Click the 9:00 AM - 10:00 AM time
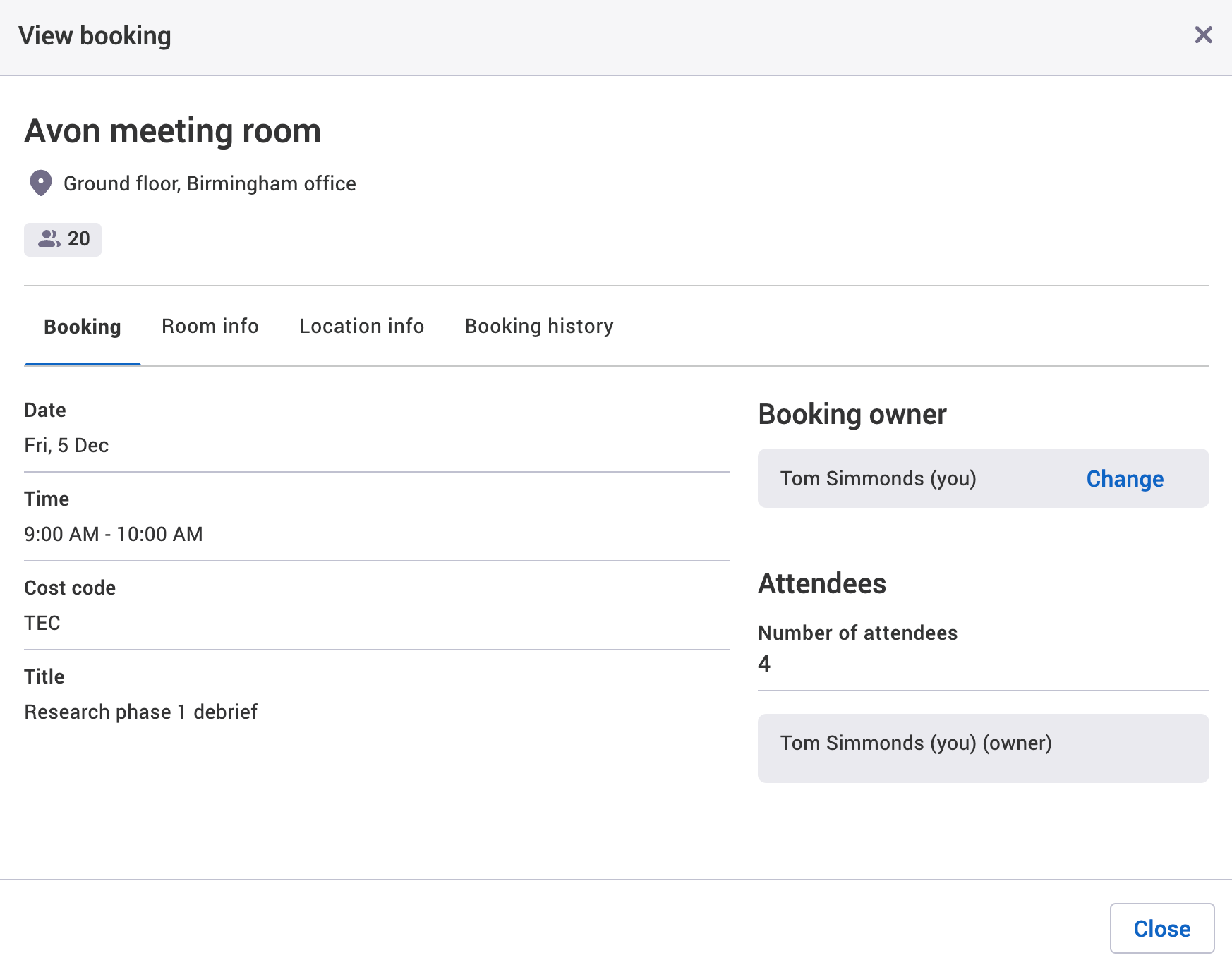1232x972 pixels. 114,535
